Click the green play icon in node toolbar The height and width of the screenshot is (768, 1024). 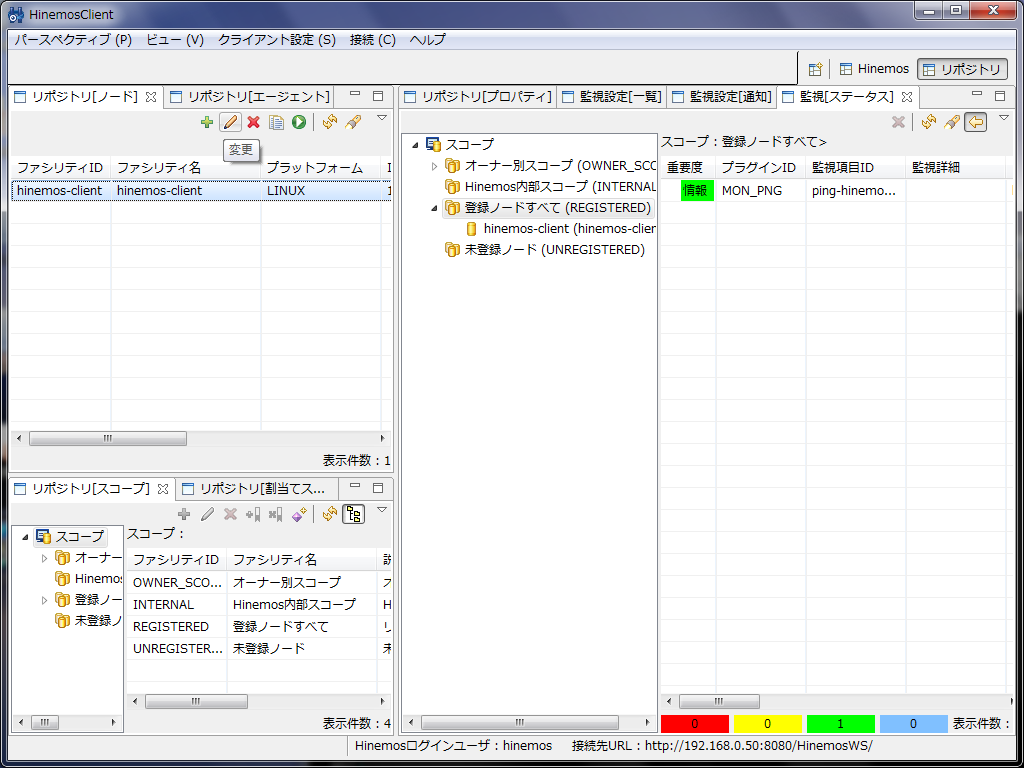299,122
